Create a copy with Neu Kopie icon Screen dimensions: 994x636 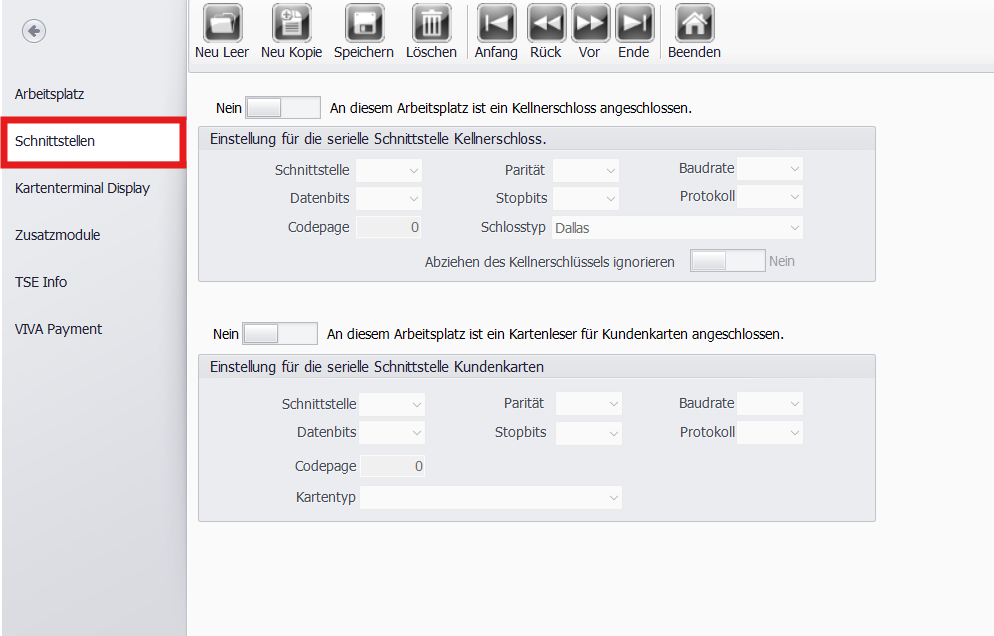291,23
